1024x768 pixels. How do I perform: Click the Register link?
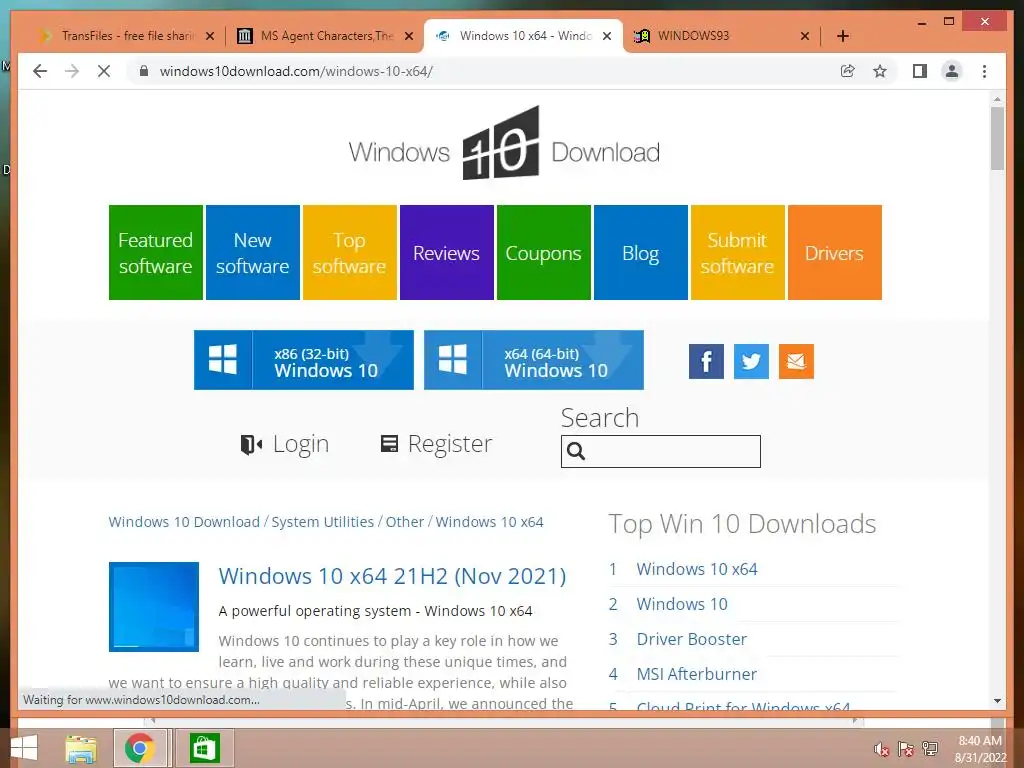point(436,444)
